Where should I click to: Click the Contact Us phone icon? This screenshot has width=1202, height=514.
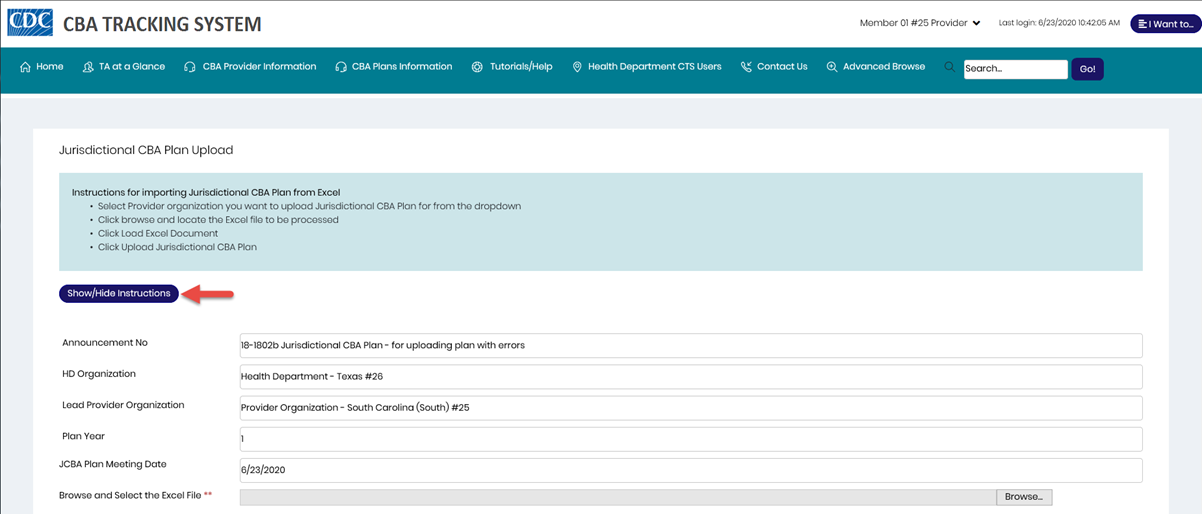tap(746, 67)
